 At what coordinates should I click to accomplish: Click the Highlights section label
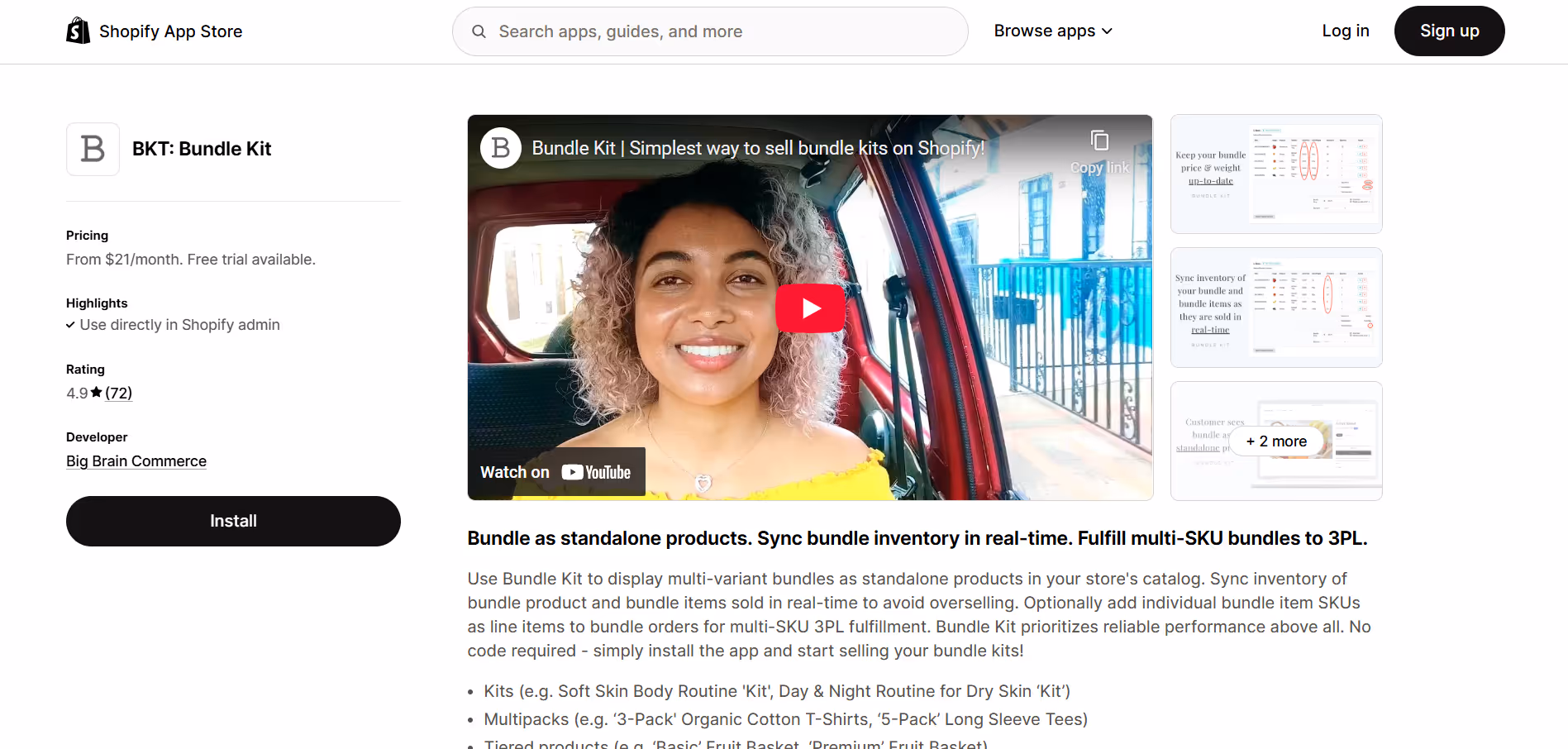pyautogui.click(x=97, y=303)
